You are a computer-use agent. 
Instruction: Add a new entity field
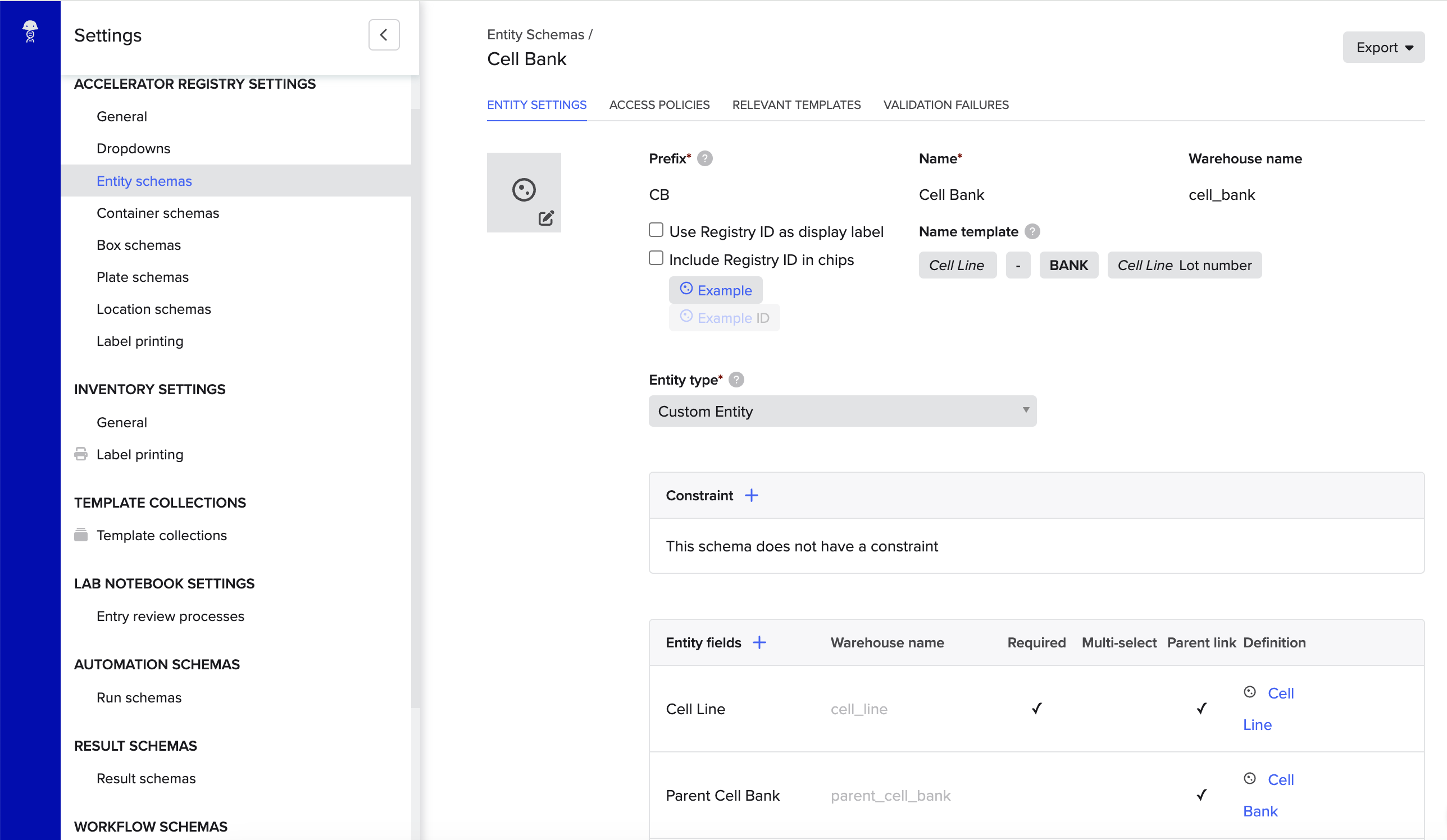coord(759,642)
